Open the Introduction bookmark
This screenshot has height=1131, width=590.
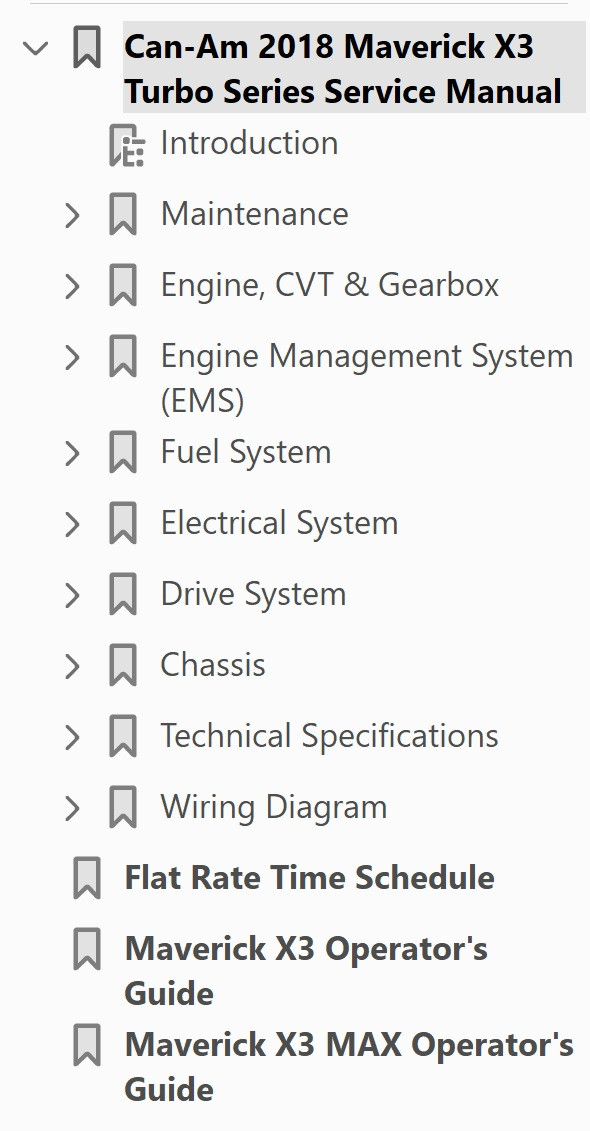coord(248,143)
